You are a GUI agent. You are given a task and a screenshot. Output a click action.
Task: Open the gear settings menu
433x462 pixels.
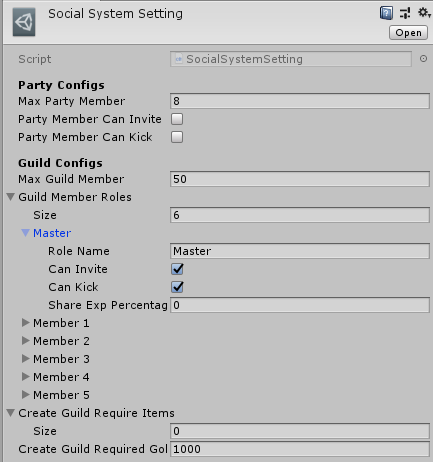click(424, 13)
